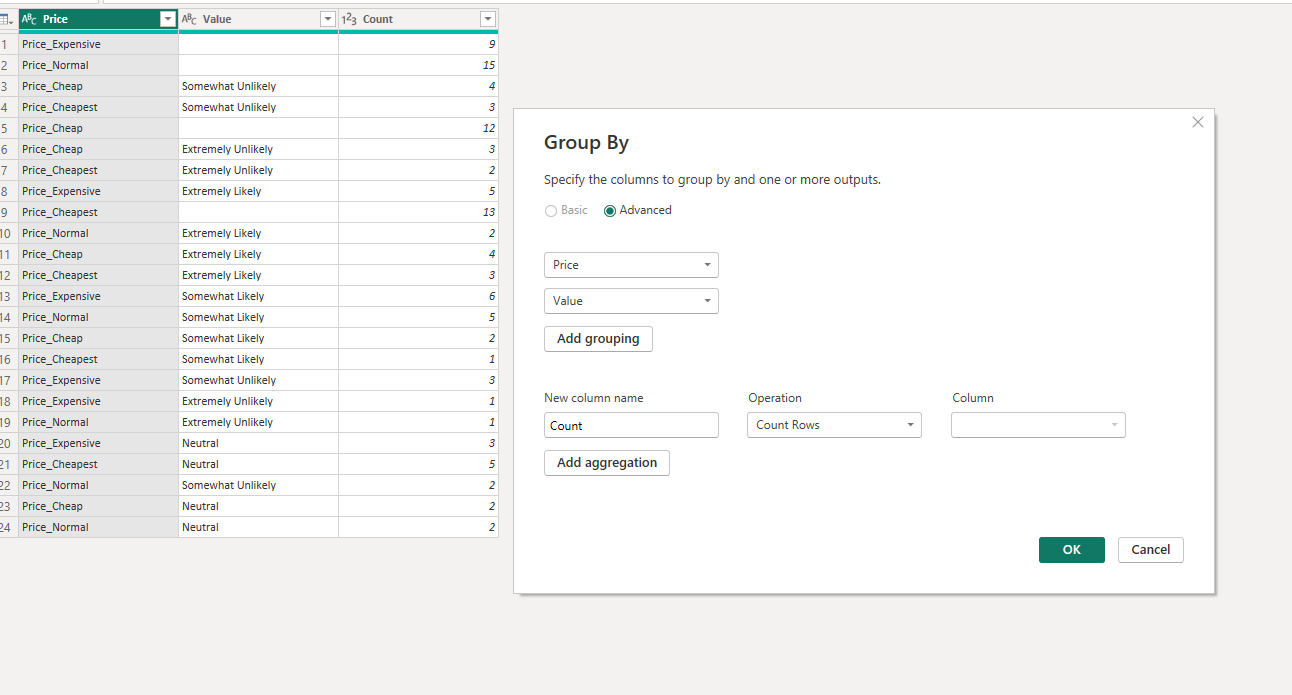Open the Value column filter dropdown
1292x695 pixels.
click(327, 19)
